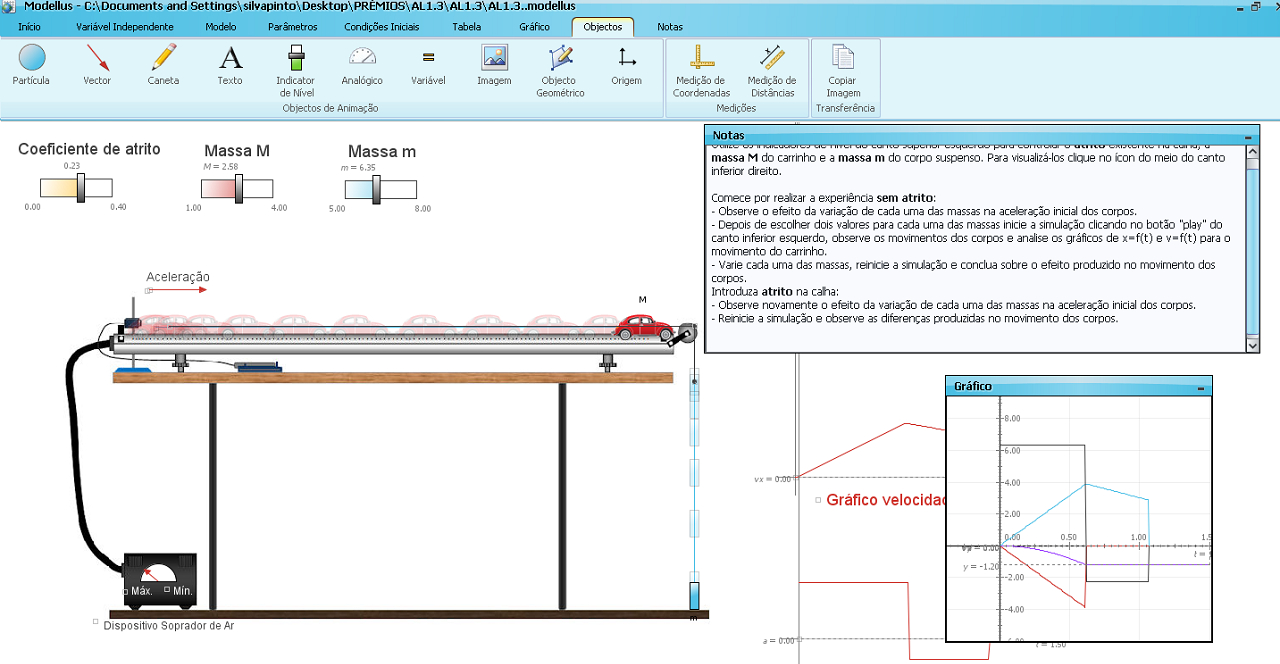Insert a Variável object
1280x664 pixels.
(x=428, y=65)
